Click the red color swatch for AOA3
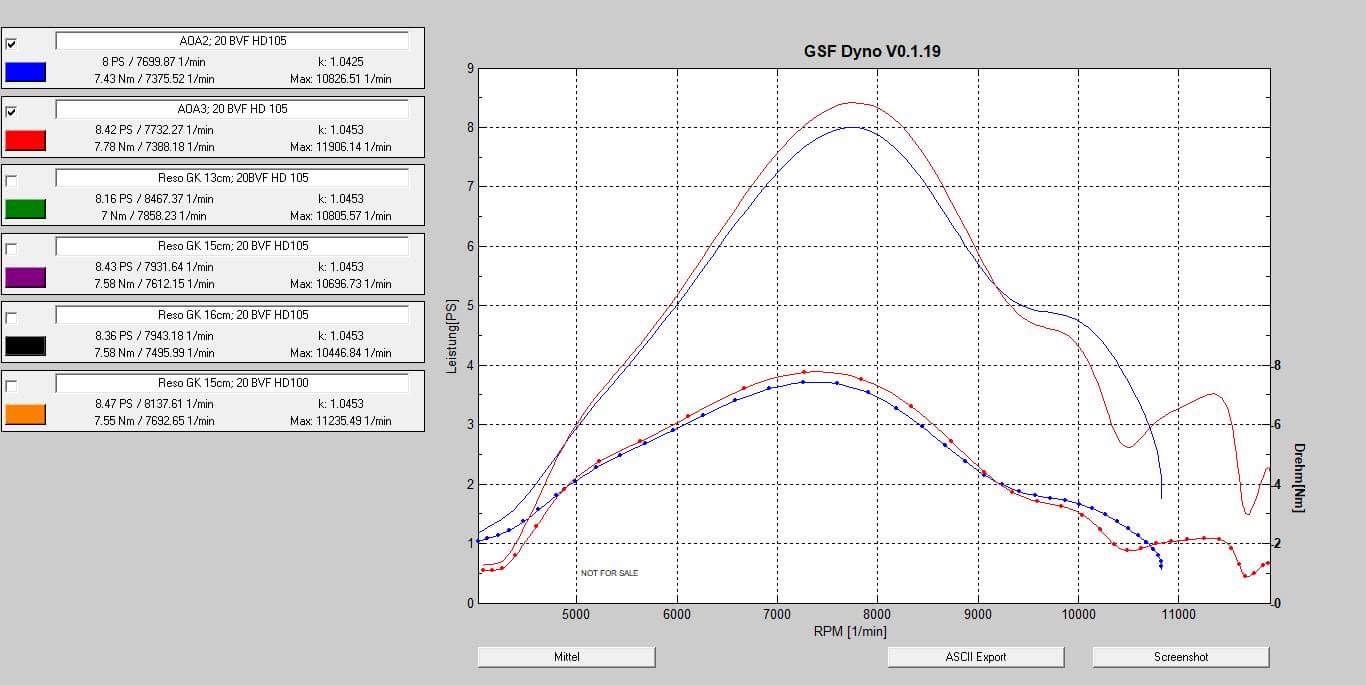Viewport: 1366px width, 685px height. pyautogui.click(x=25, y=140)
